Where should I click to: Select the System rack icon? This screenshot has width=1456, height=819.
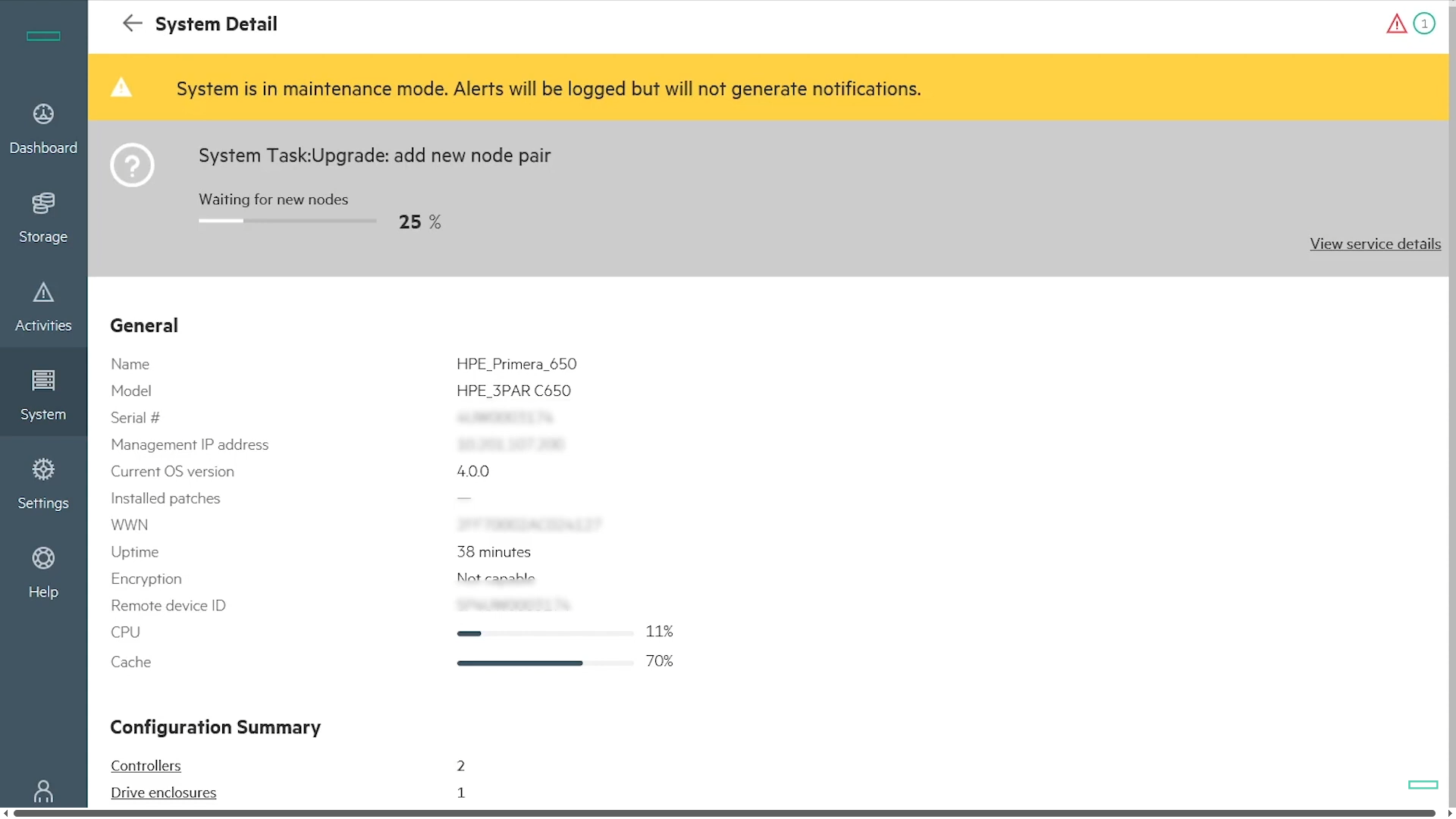pos(43,381)
